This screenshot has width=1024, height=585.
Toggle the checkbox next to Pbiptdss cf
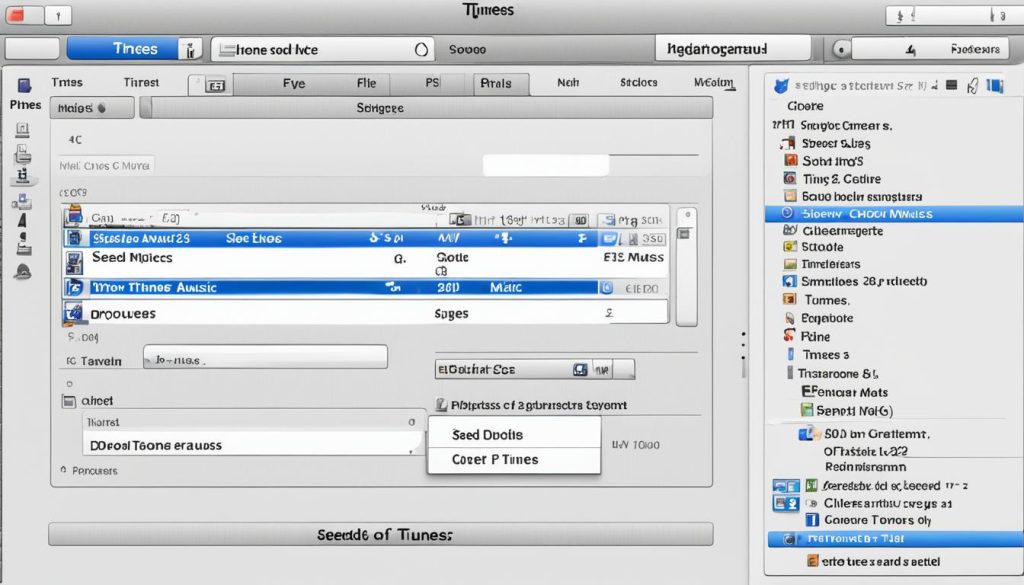(441, 405)
